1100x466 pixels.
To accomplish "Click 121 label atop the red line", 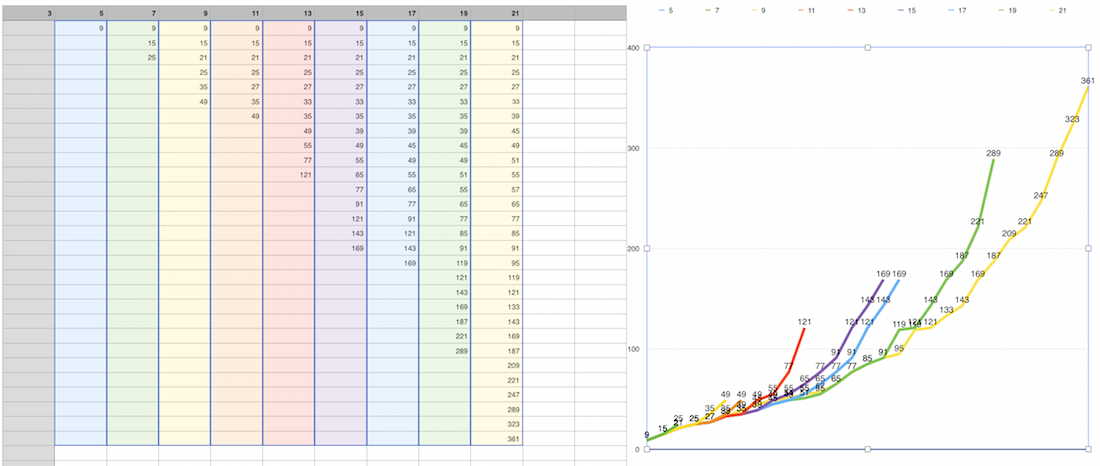I will tap(804, 322).
